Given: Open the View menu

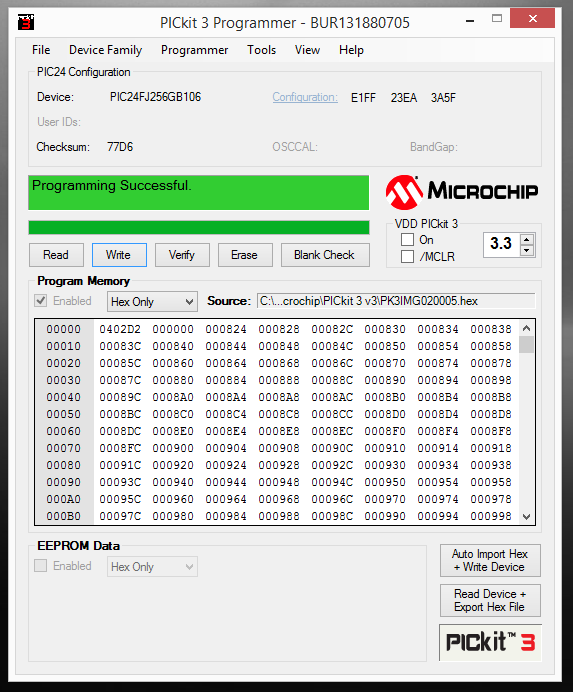Looking at the screenshot, I should click(x=307, y=50).
